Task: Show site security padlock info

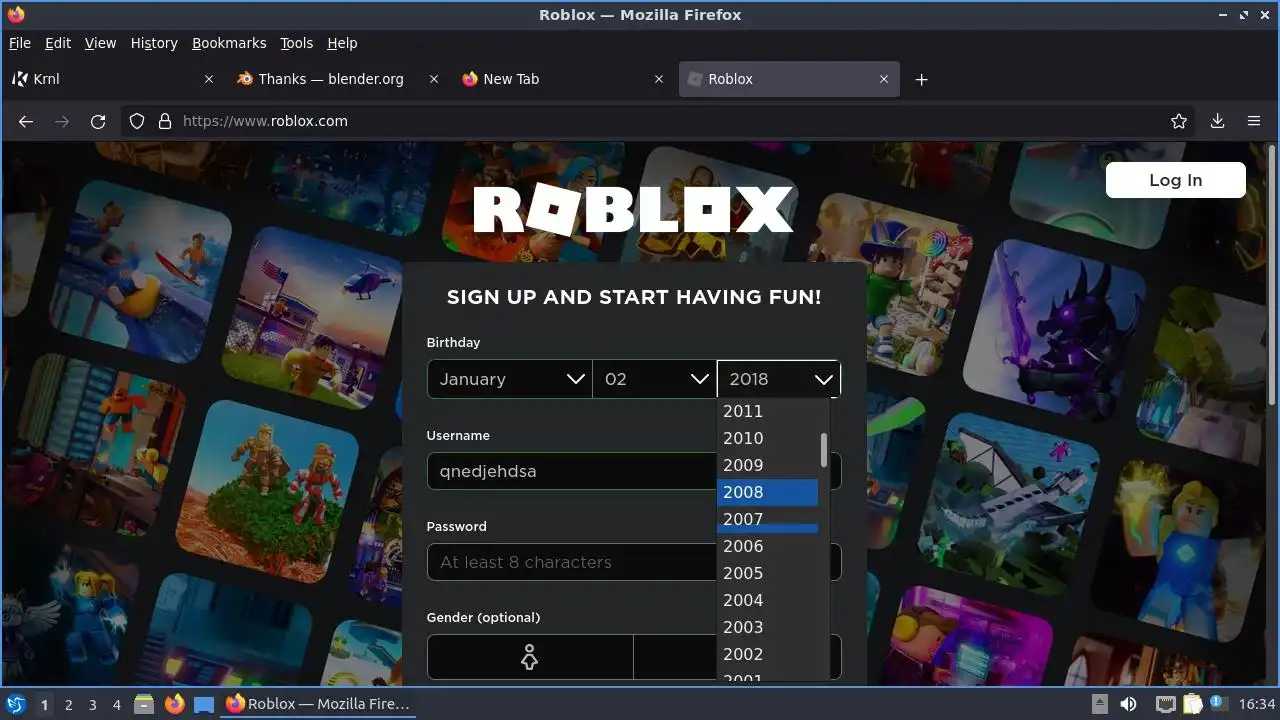Action: (x=164, y=121)
